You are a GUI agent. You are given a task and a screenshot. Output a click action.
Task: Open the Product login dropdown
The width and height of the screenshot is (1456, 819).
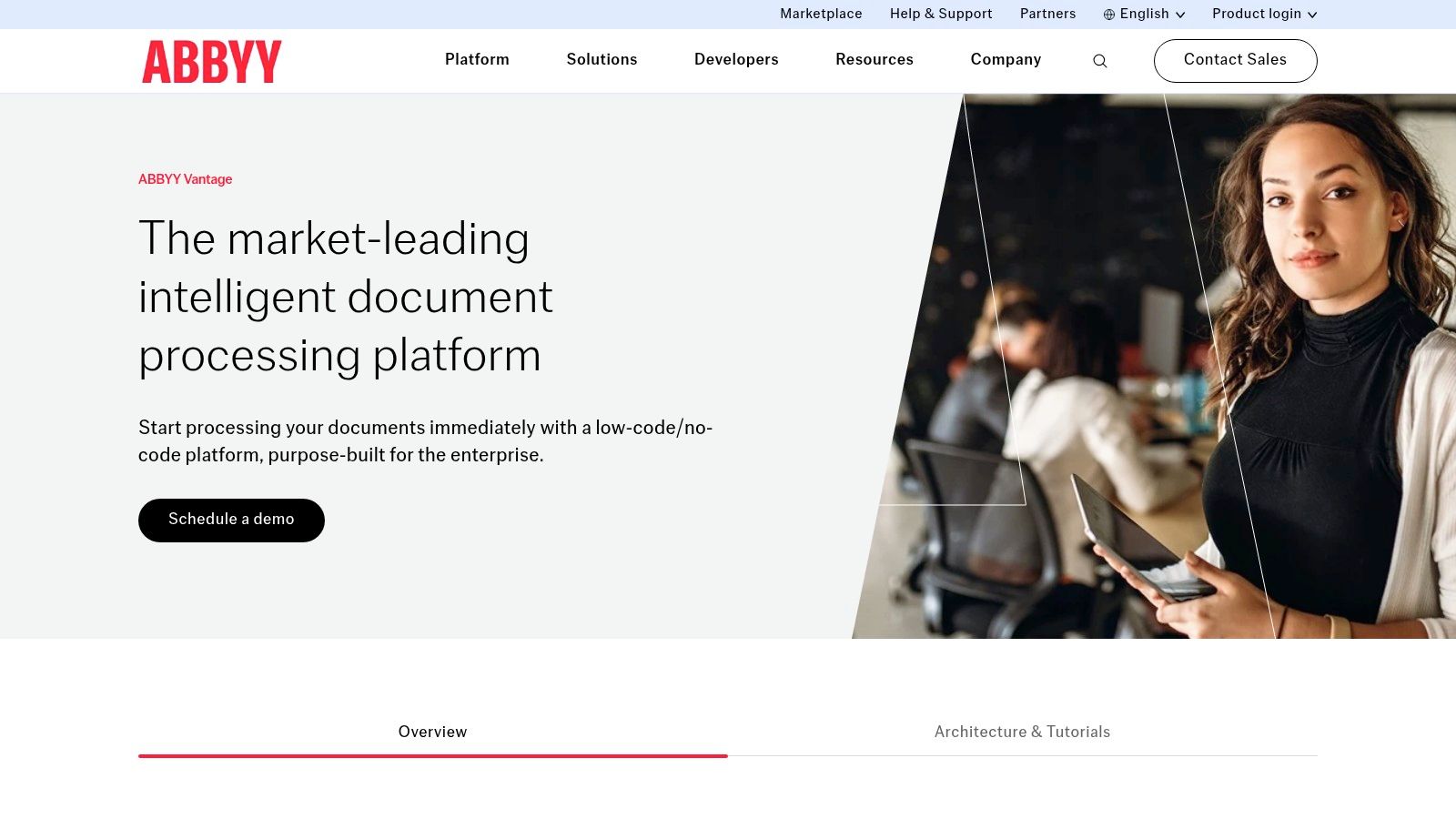tap(1256, 14)
